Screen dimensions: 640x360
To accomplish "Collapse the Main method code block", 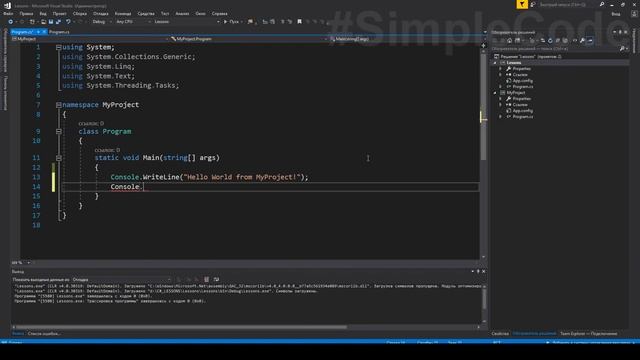I will click(59, 158).
